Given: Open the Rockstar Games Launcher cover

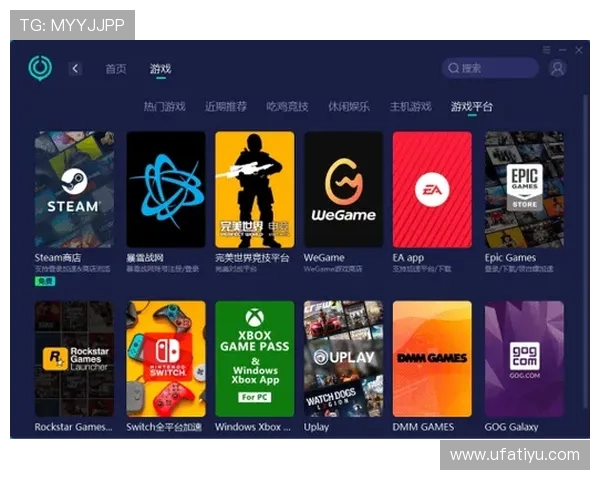Looking at the screenshot, I should pos(74,359).
